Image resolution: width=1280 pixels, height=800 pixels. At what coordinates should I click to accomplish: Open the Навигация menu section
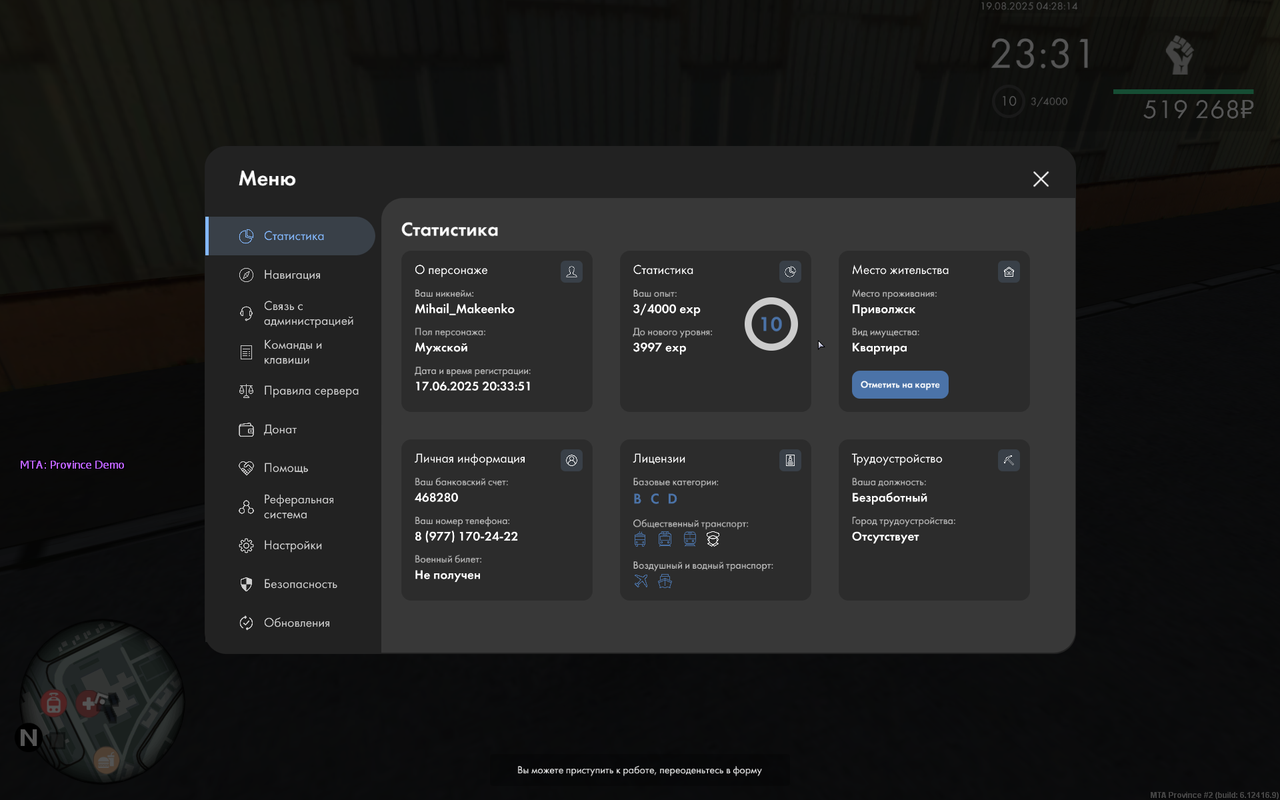(290, 275)
